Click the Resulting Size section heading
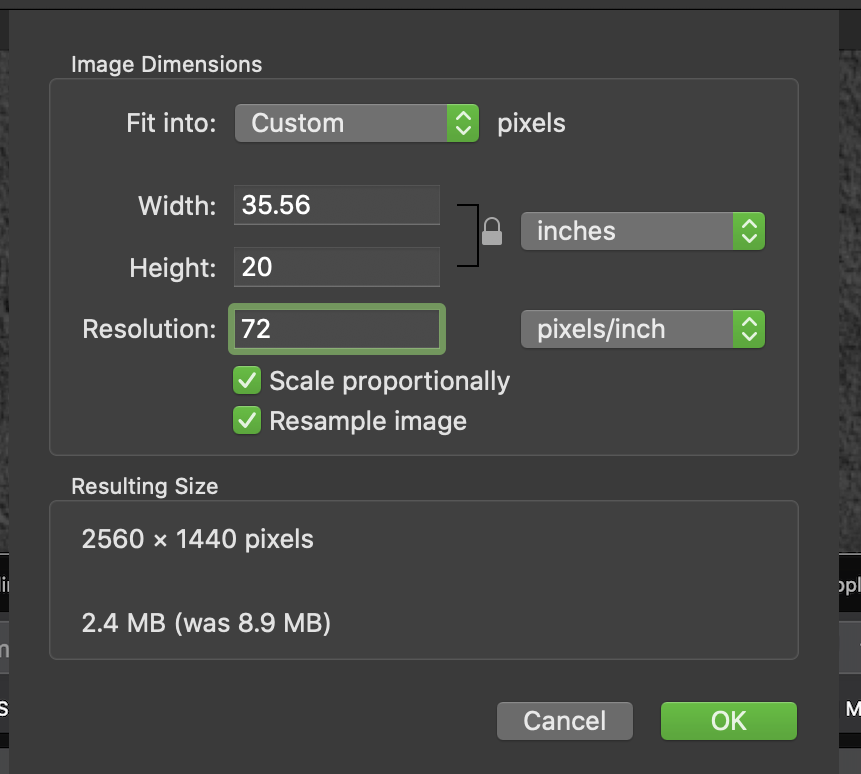The image size is (861, 774). click(x=144, y=487)
